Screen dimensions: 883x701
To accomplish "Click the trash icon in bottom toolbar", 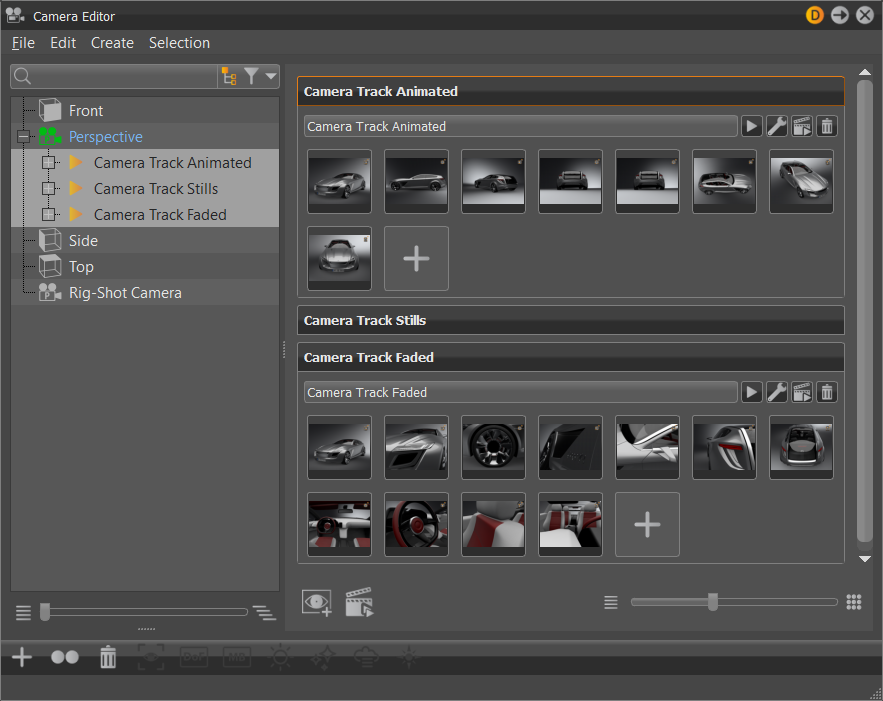I will click(108, 657).
